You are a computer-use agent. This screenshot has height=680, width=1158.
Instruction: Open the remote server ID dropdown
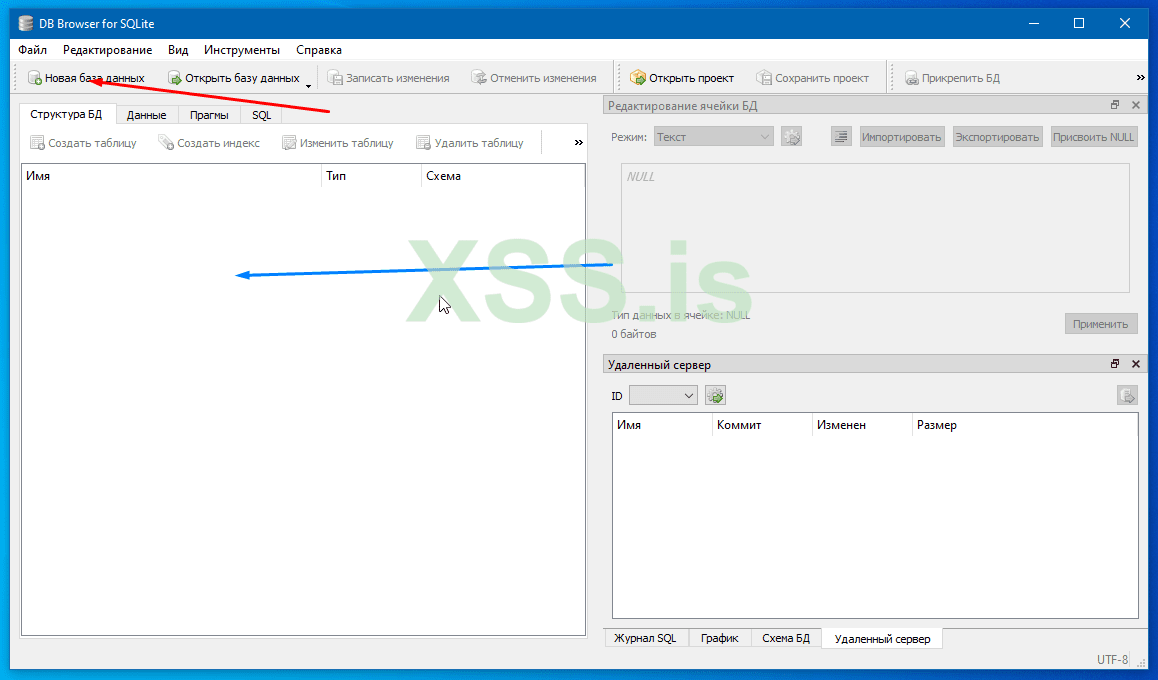(663, 396)
